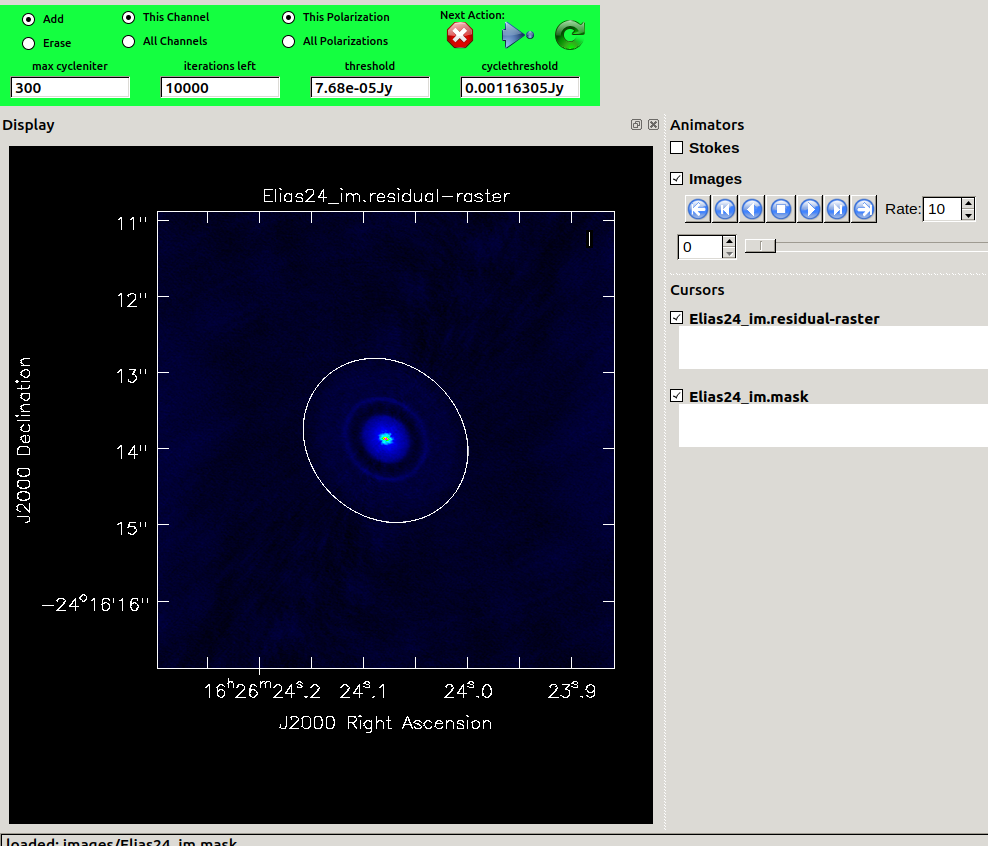This screenshot has height=846, width=988.
Task: Decrease the animation Rate value
Action: point(968,215)
